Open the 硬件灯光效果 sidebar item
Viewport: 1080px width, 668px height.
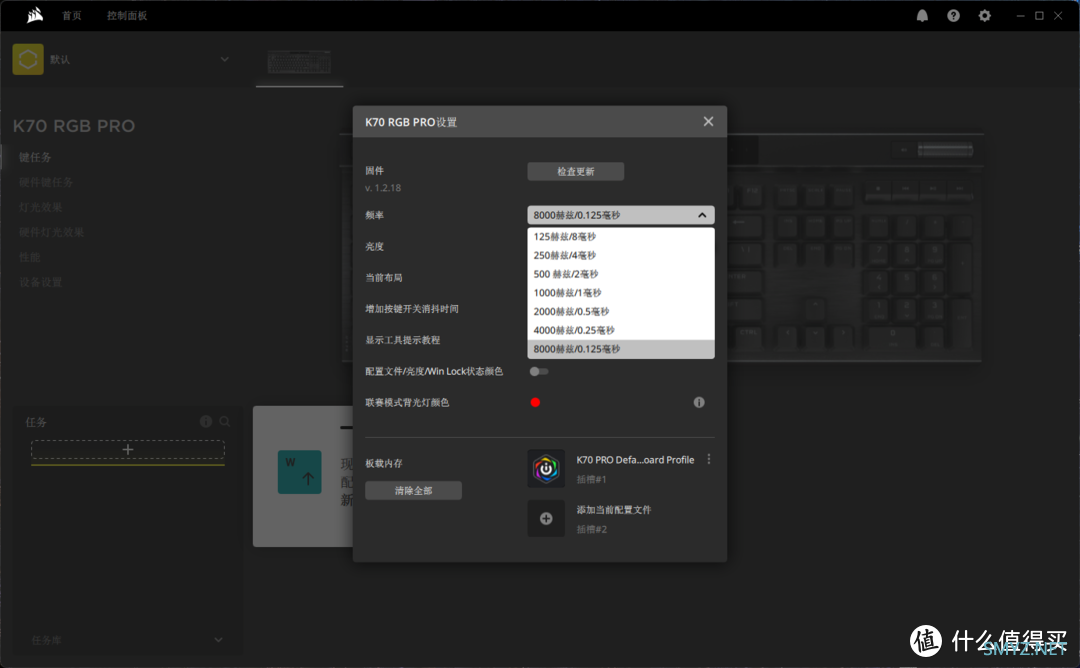pyautogui.click(x=51, y=231)
